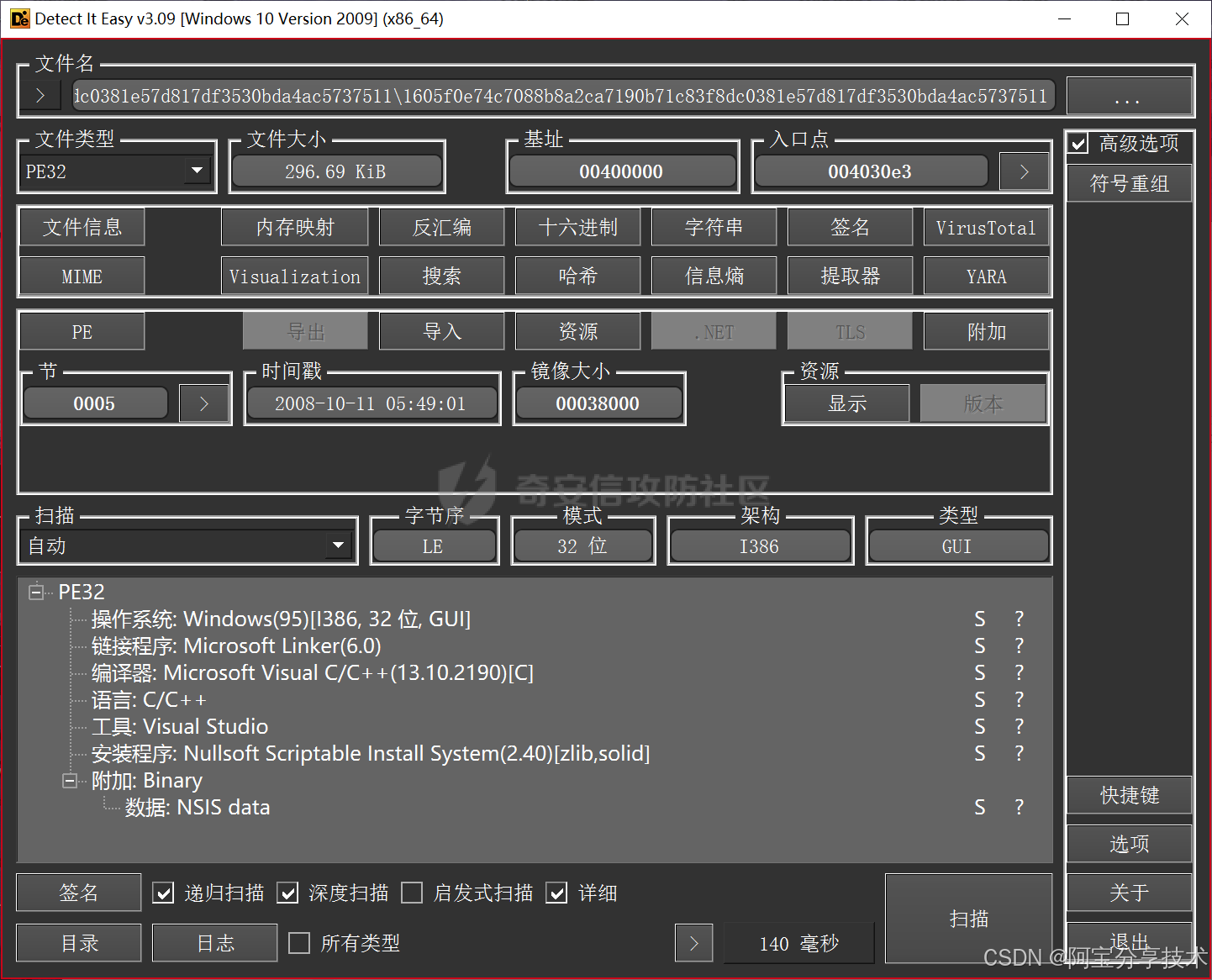This screenshot has width=1212, height=980.
Task: Click the 目录 button
Action: pos(79,943)
